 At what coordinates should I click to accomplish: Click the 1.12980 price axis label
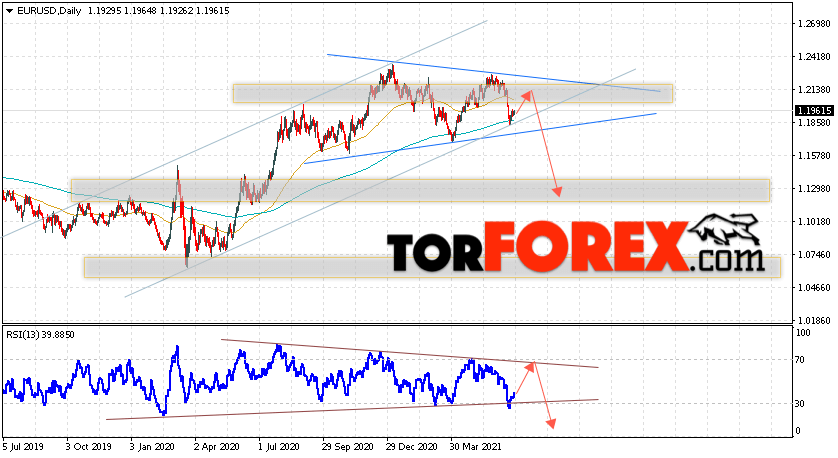[814, 189]
